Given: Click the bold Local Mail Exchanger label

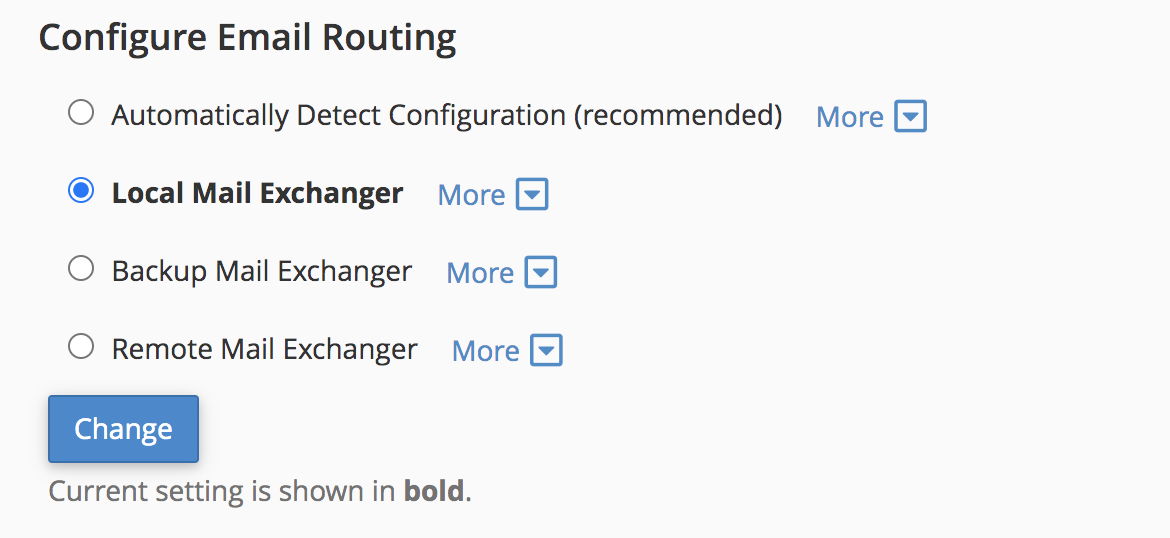Looking at the screenshot, I should point(258,193).
